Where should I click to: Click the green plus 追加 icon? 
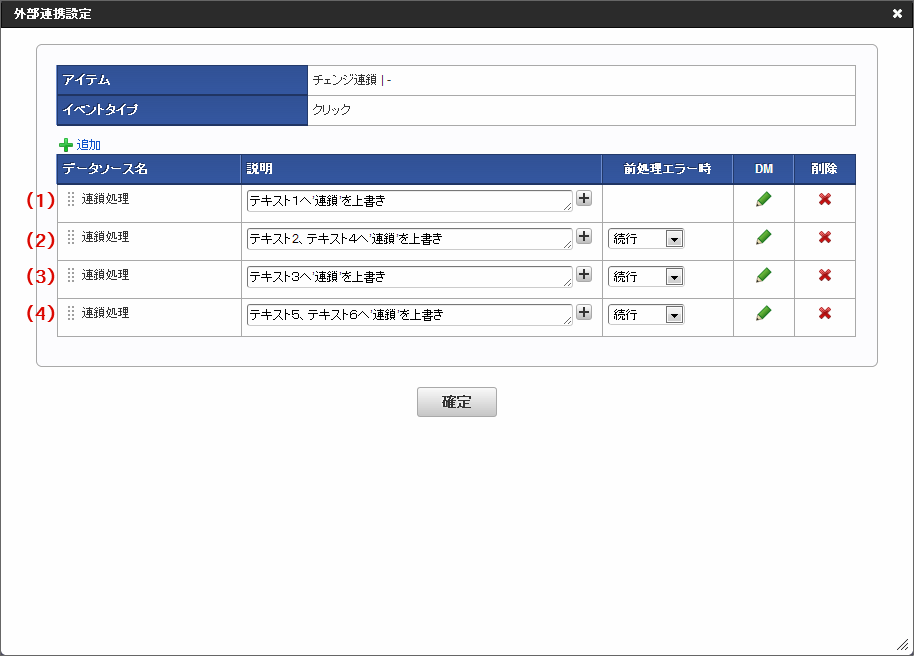(x=66, y=145)
